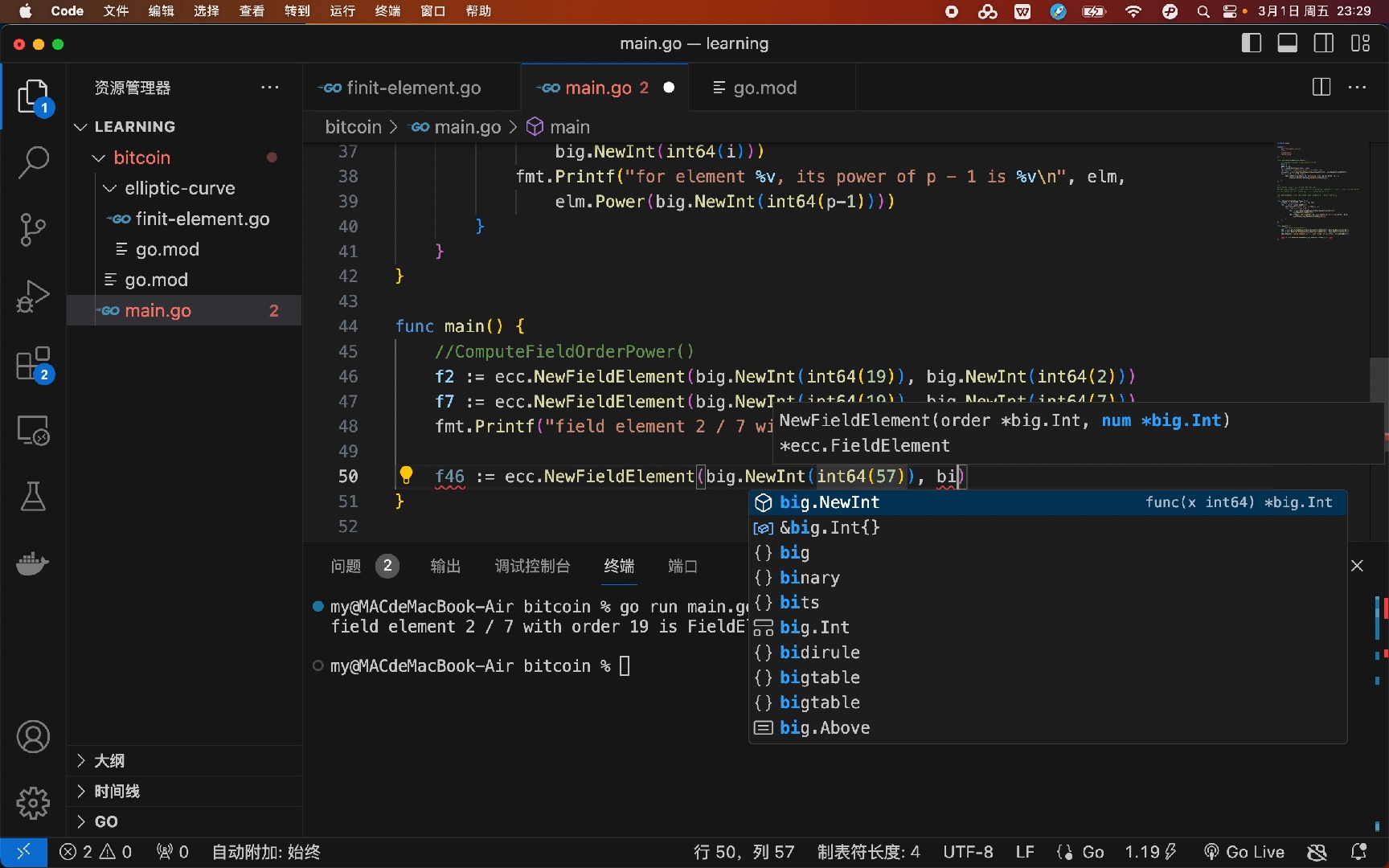Open the Docker view
Image resolution: width=1389 pixels, height=868 pixels.
click(x=33, y=563)
